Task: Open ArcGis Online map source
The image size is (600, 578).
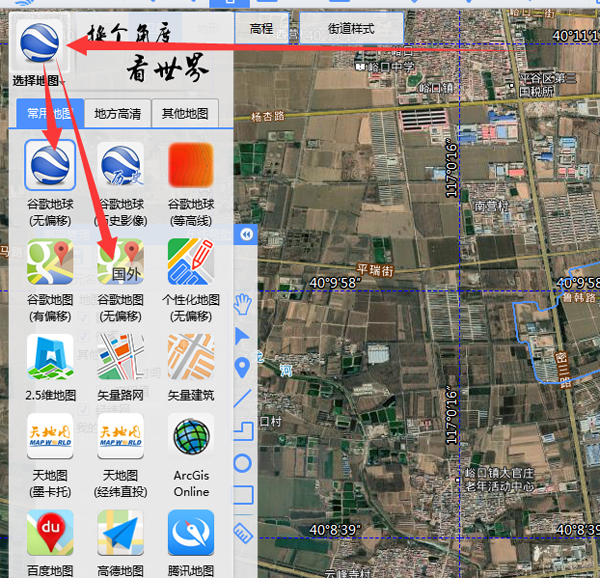Action: [x=191, y=436]
